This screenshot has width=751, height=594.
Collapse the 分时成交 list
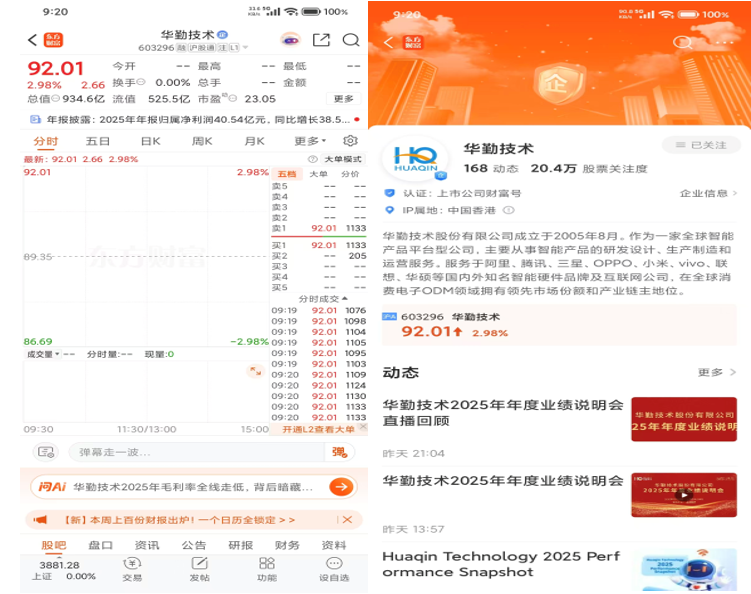click(323, 299)
